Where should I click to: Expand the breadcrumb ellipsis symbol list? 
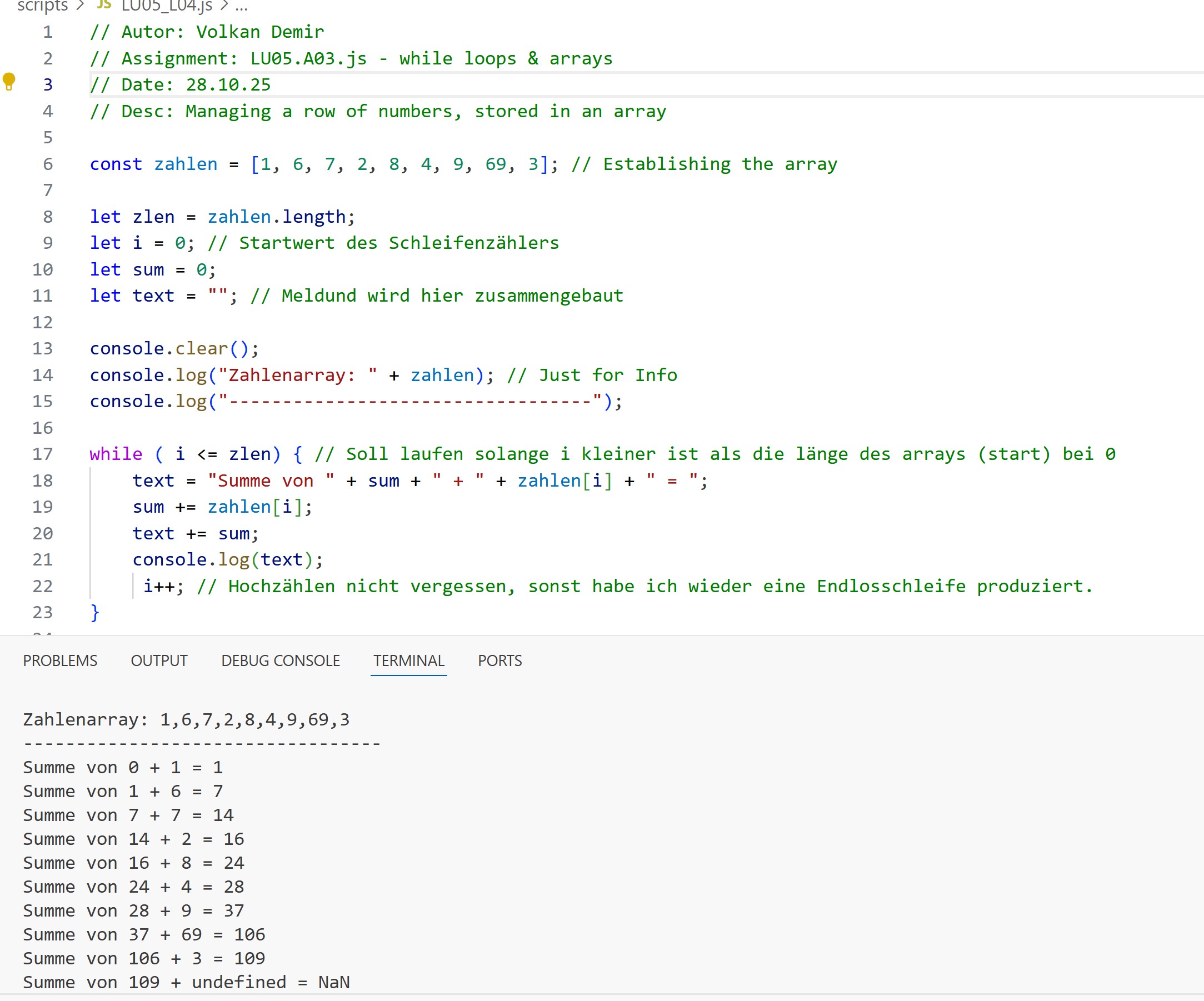[241, 6]
